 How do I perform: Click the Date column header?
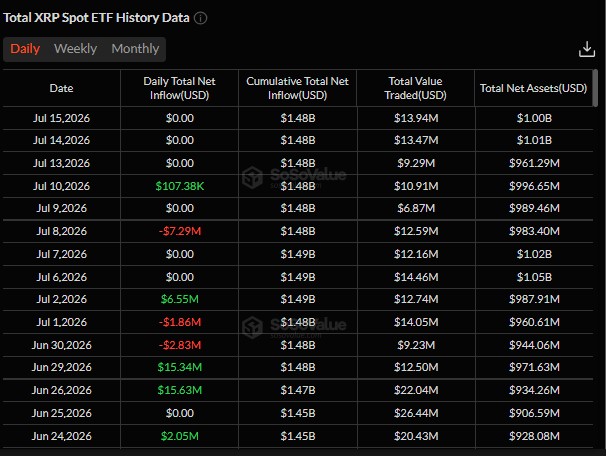[61, 88]
